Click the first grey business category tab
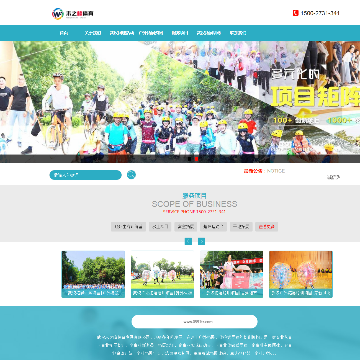The width and height of the screenshot is (360, 360). [x=128, y=227]
